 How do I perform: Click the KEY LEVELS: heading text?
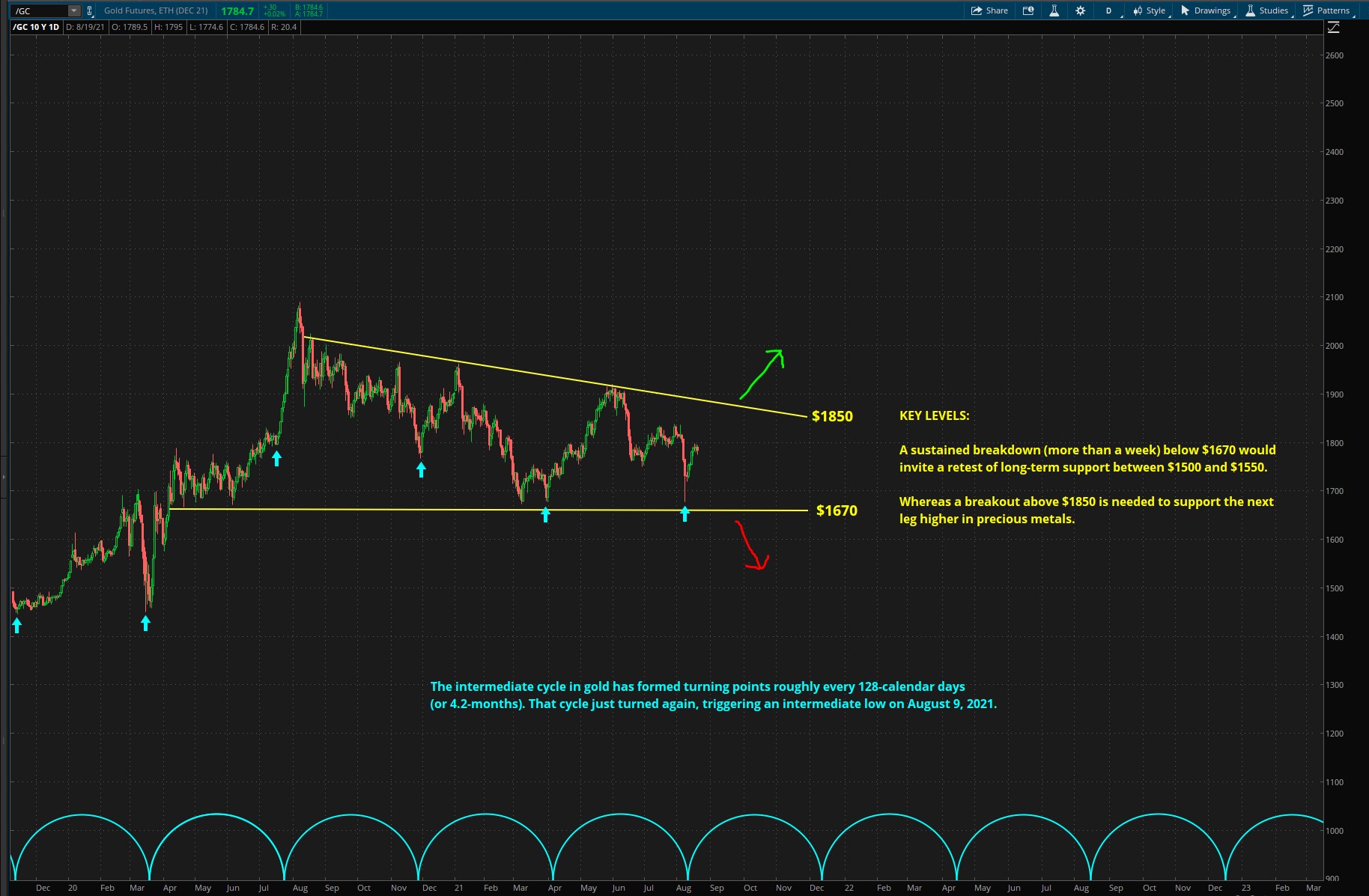click(934, 415)
